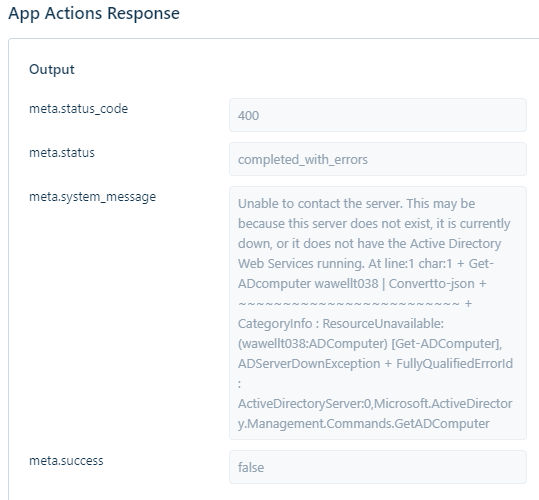Place cursor on 'Unable to contact the server'
This screenshot has width=539, height=500.
click(x=320, y=204)
